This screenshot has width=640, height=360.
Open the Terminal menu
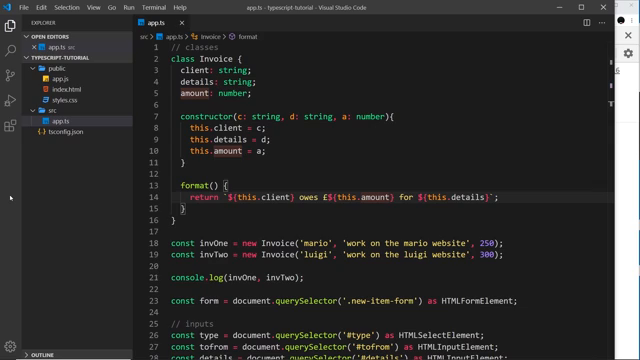coord(153,7)
